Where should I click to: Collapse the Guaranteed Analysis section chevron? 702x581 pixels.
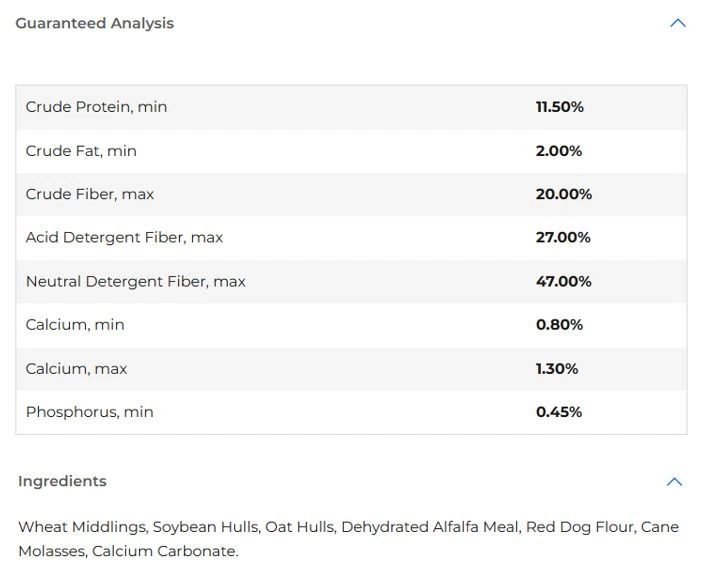tap(677, 23)
